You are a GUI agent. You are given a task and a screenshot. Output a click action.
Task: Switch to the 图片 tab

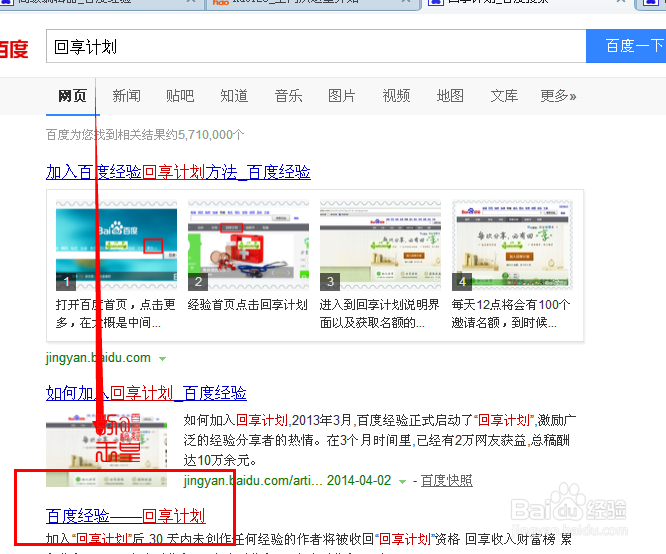pyautogui.click(x=342, y=96)
